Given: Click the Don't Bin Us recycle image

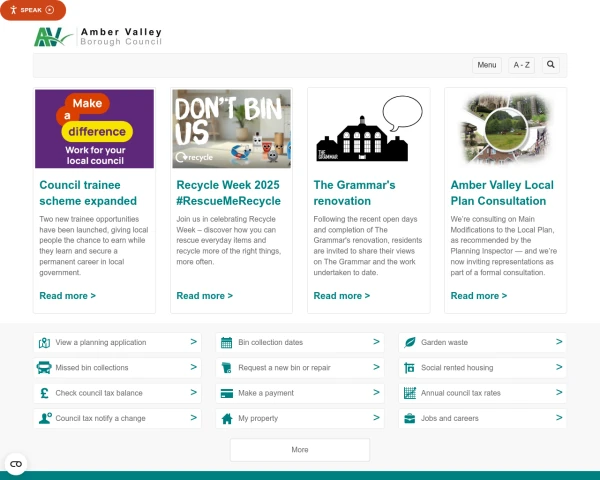Looking at the screenshot, I should (231, 128).
